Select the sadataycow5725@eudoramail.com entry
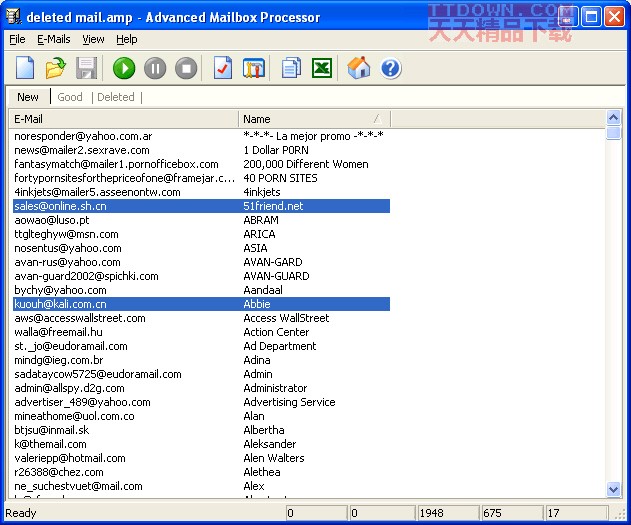The width and height of the screenshot is (631, 525). [201, 374]
